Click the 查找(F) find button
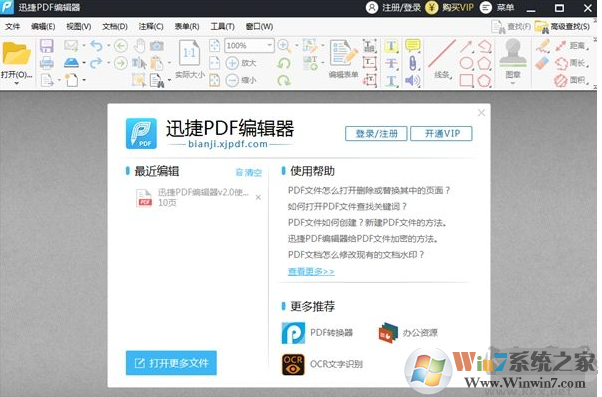Viewport: 602px width, 397px height. point(511,26)
